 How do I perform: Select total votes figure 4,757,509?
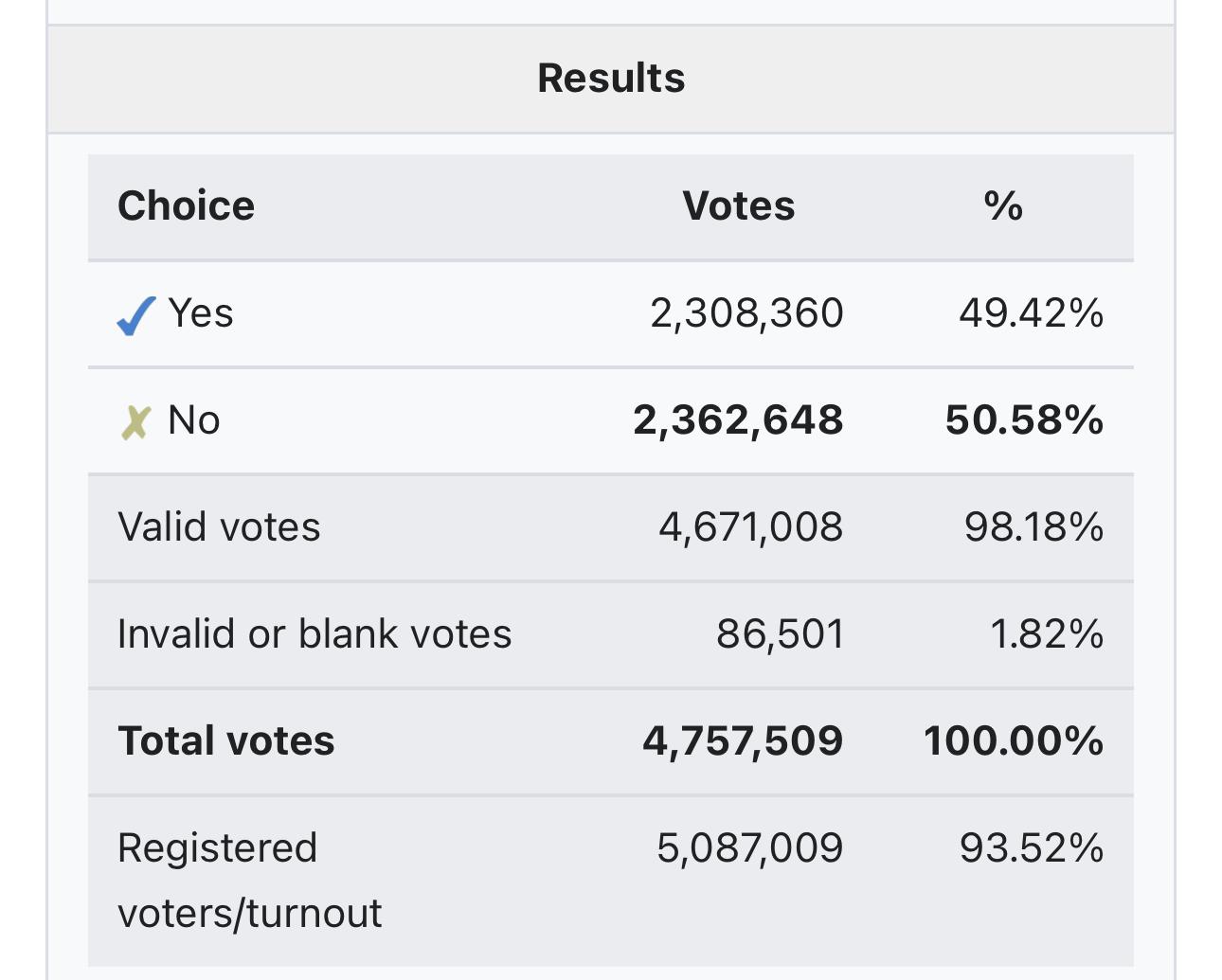tap(743, 741)
